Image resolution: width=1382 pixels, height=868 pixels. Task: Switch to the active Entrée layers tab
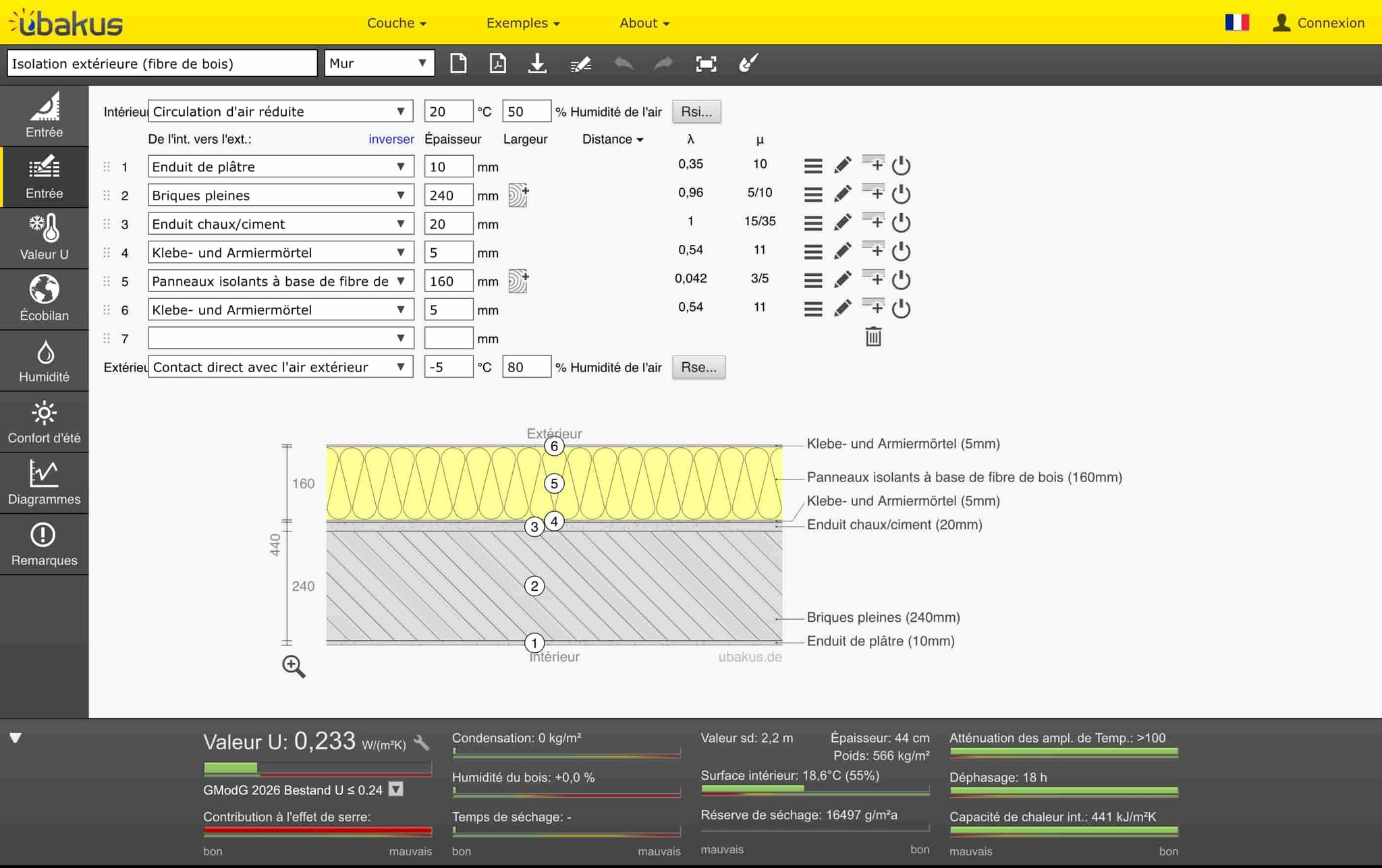44,177
